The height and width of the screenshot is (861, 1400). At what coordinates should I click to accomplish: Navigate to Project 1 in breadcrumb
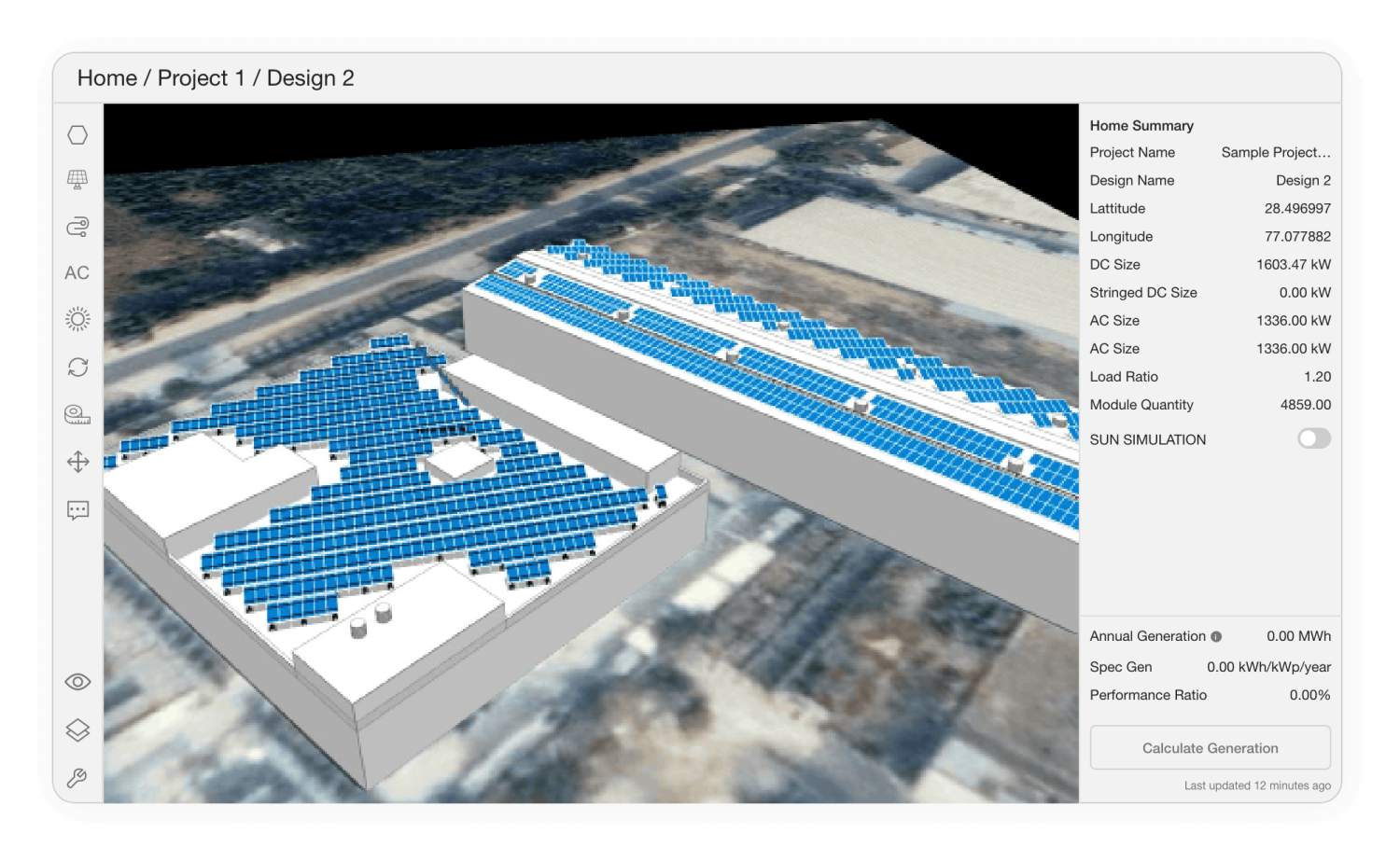pos(201,78)
